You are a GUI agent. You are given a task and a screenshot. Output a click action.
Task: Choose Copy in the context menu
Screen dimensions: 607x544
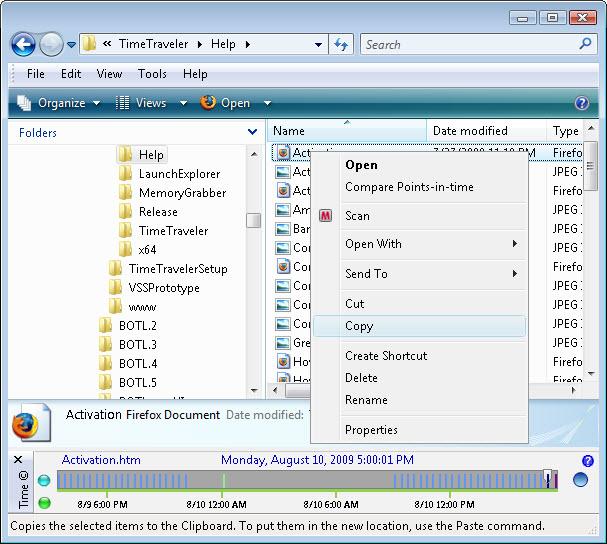point(419,326)
